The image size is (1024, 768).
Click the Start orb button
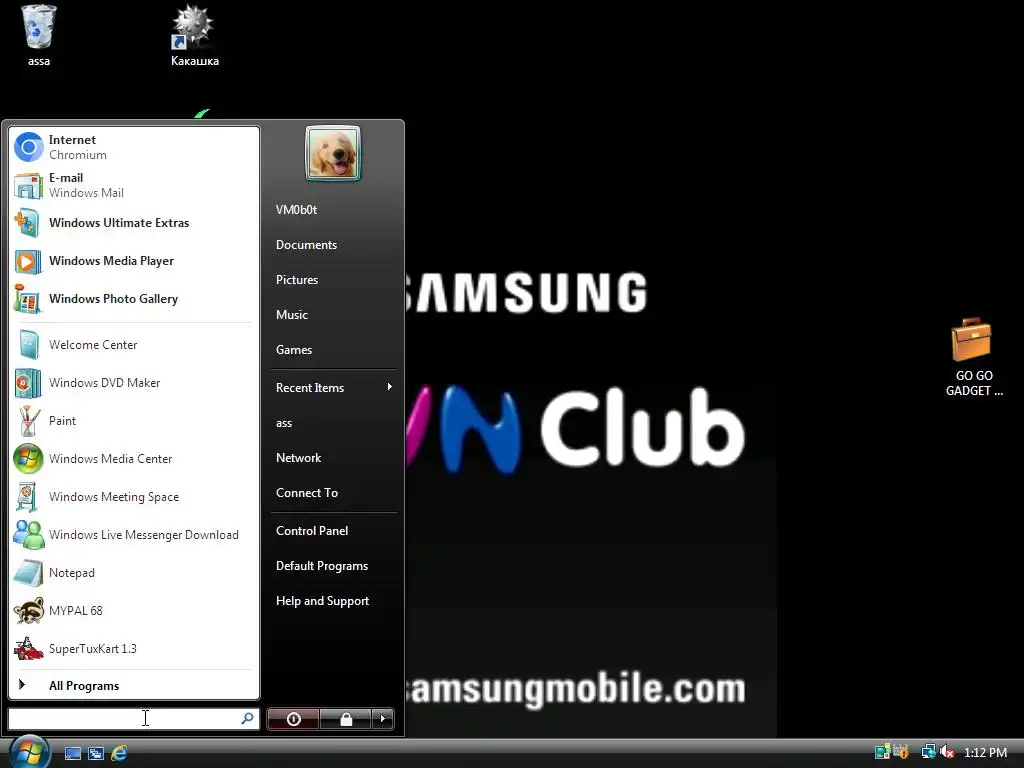(x=29, y=752)
